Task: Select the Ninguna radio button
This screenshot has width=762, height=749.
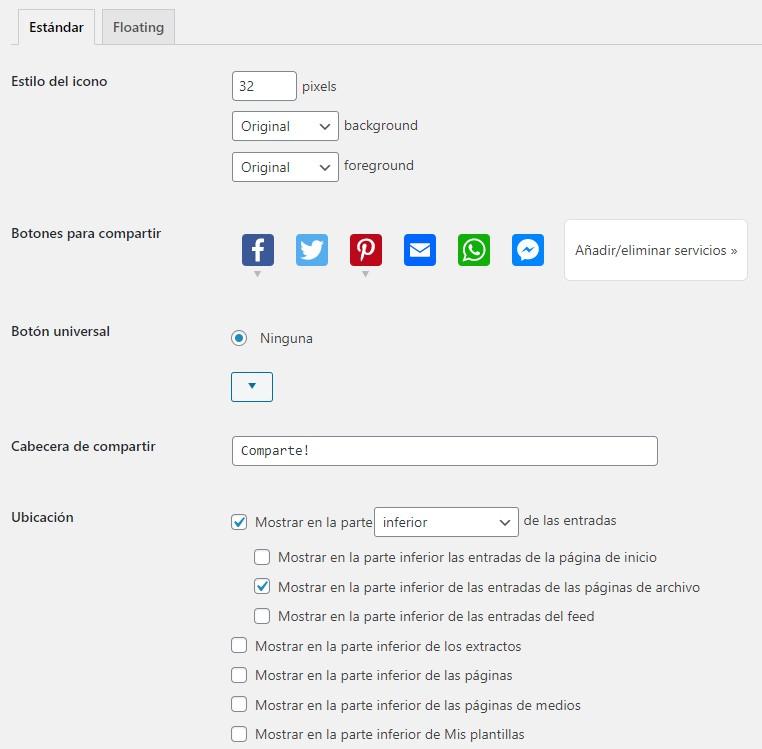Action: pos(239,338)
